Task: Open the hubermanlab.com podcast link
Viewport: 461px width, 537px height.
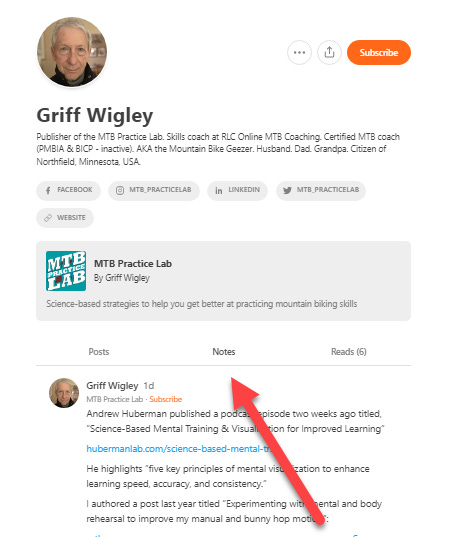Action: [x=179, y=449]
